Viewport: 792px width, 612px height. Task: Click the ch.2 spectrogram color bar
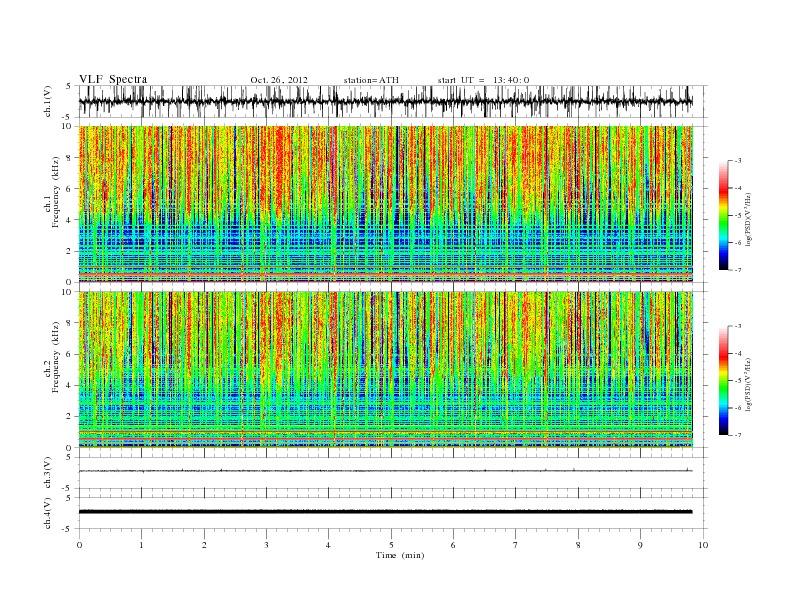723,380
